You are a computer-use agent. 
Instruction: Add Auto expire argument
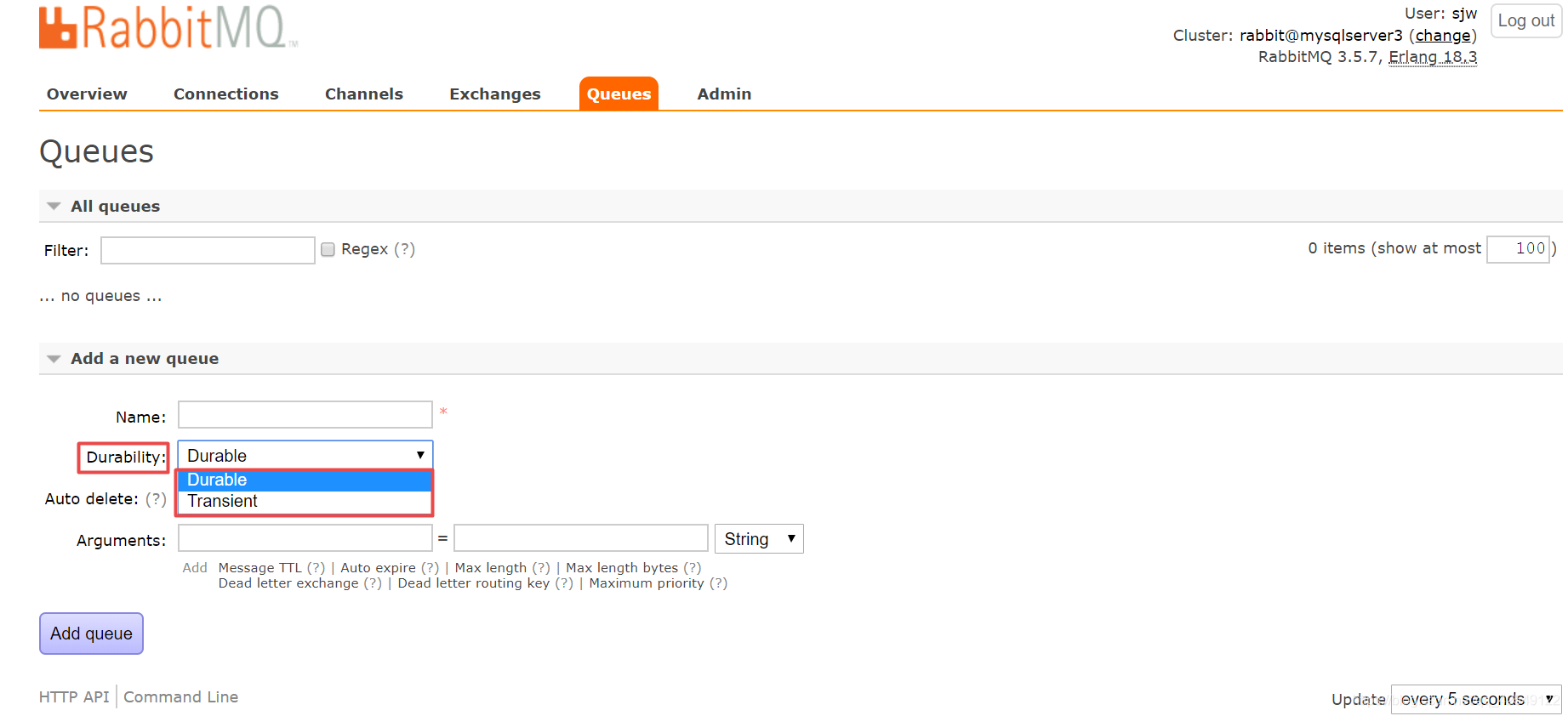(379, 568)
